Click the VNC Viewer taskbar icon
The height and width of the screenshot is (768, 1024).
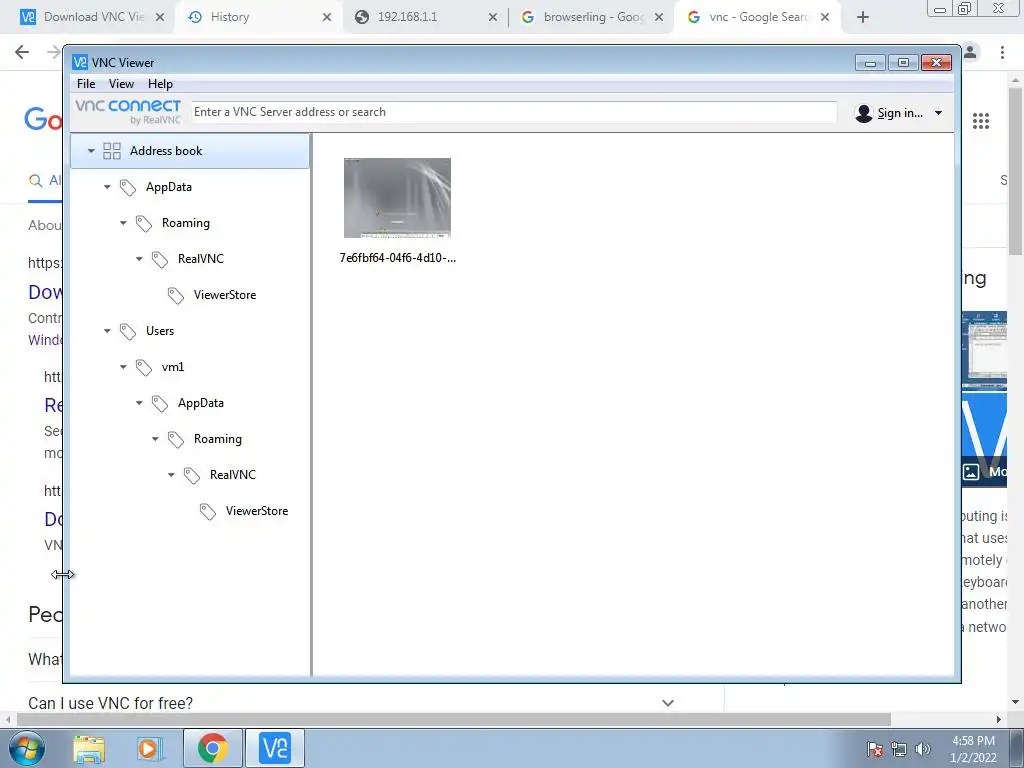(274, 748)
